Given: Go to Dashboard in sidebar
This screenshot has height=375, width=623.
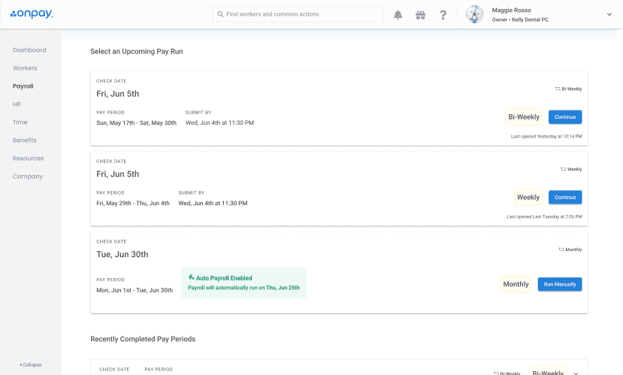Looking at the screenshot, I should coord(29,50).
